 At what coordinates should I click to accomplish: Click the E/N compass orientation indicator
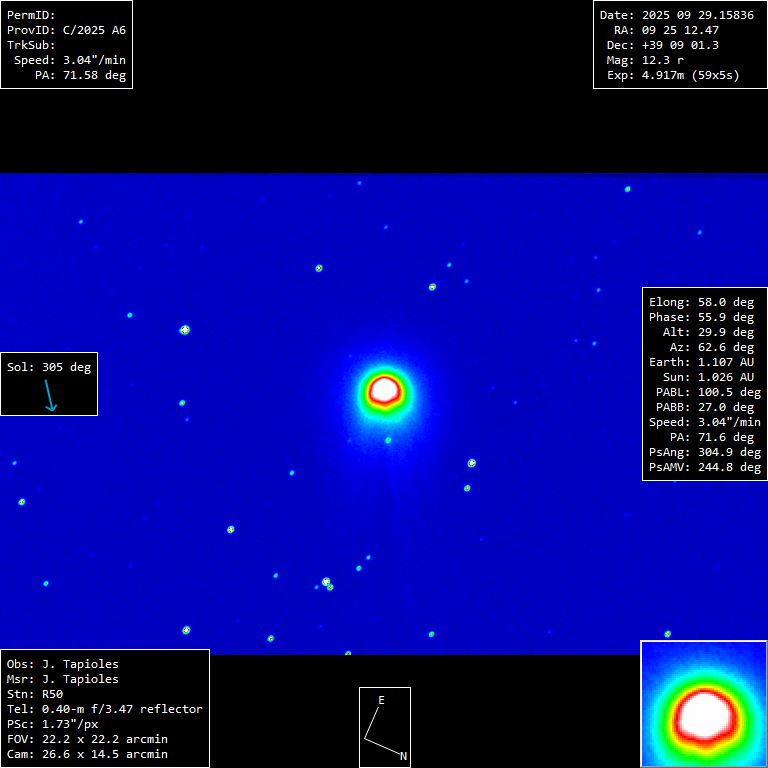385,727
